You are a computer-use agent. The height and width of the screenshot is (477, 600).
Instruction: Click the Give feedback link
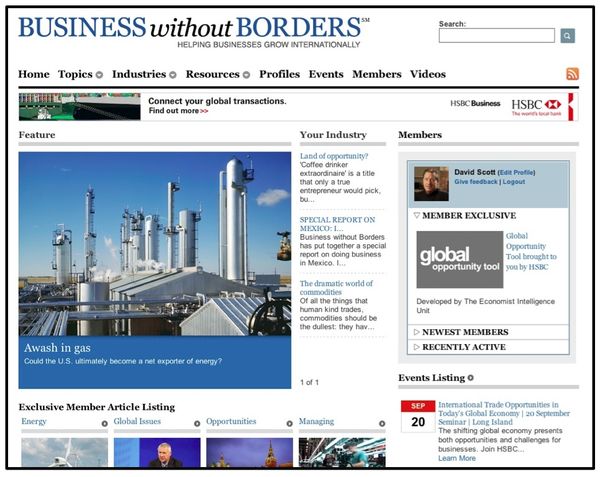(x=476, y=182)
